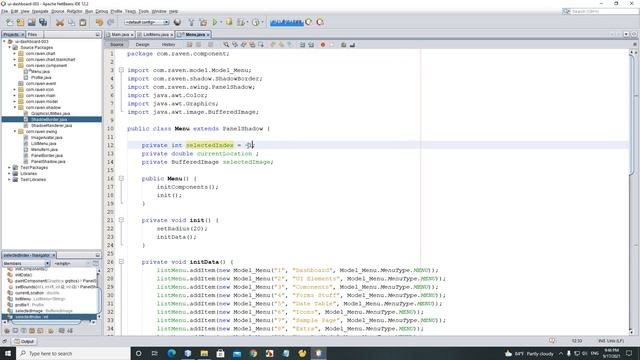This screenshot has height=360, width=640.
Task: Select Profile.java in project tree
Action: pos(41,78)
